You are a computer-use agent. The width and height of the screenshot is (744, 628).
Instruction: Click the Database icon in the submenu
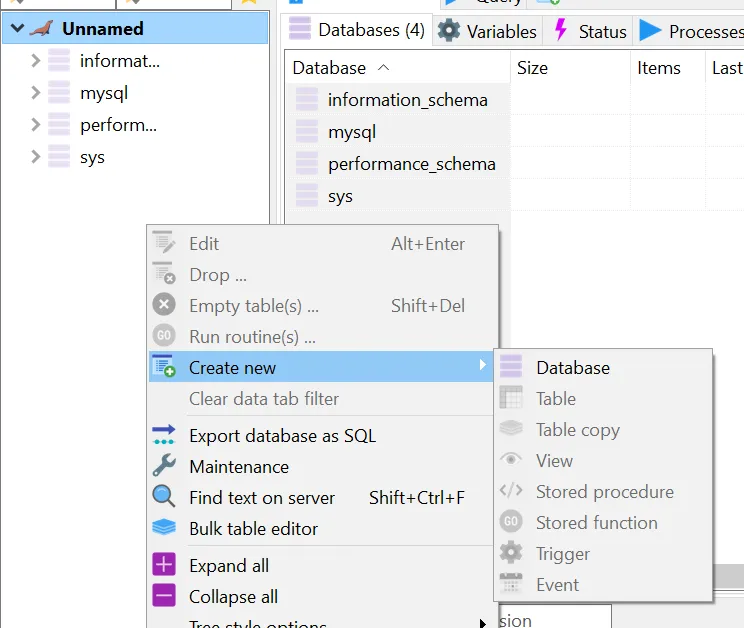click(x=511, y=367)
